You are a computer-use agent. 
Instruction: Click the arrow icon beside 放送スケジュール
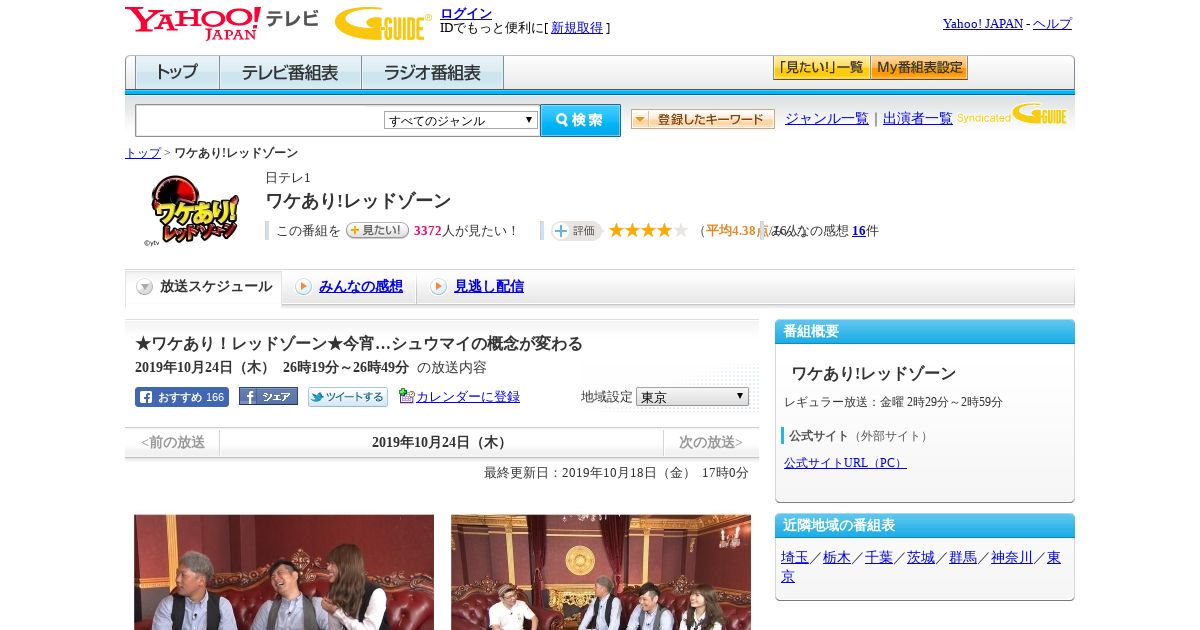pos(145,287)
